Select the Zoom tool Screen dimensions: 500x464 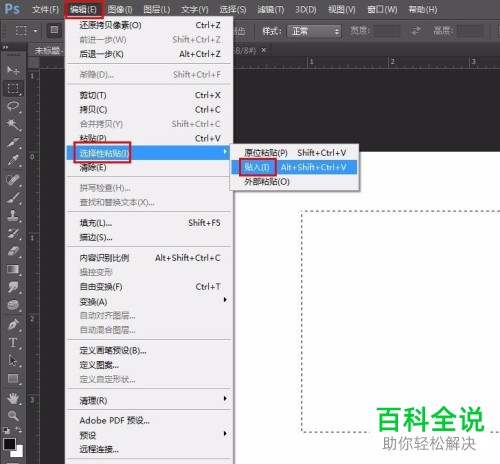point(13,415)
